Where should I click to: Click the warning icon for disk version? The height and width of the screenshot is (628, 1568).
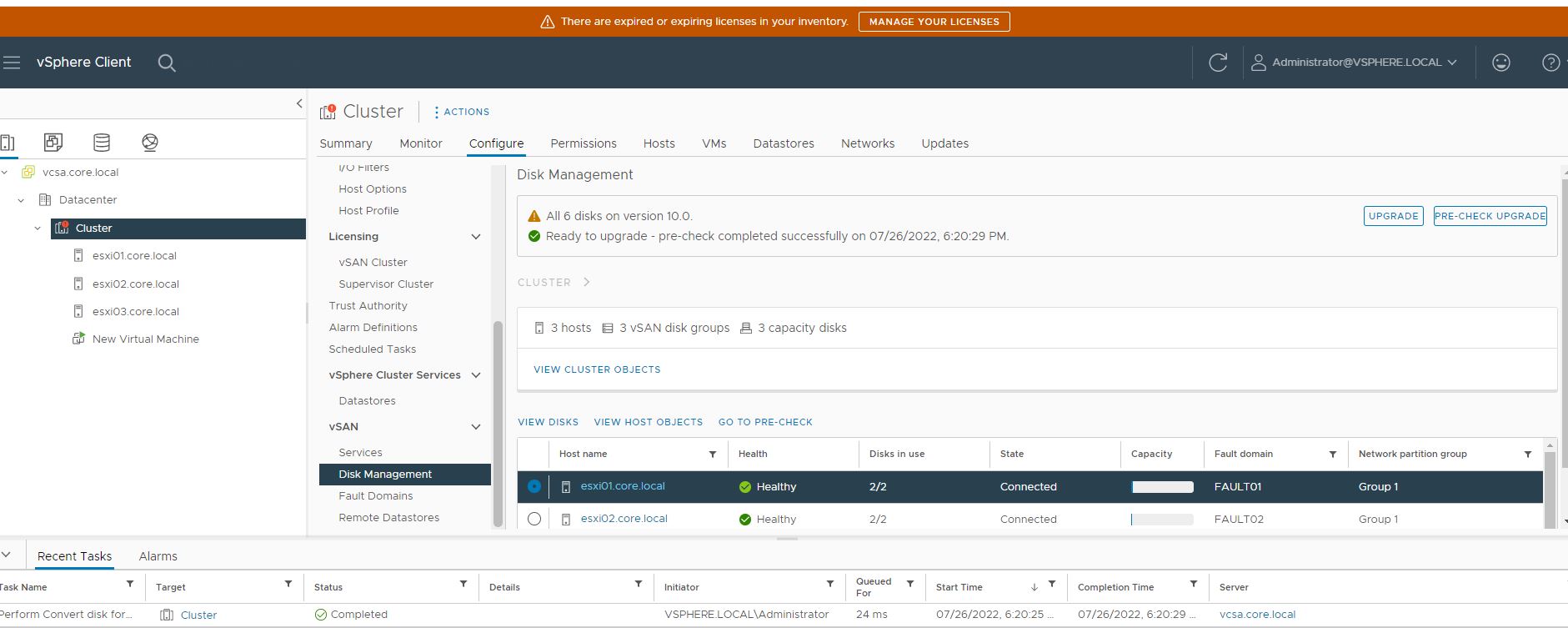tap(534, 216)
